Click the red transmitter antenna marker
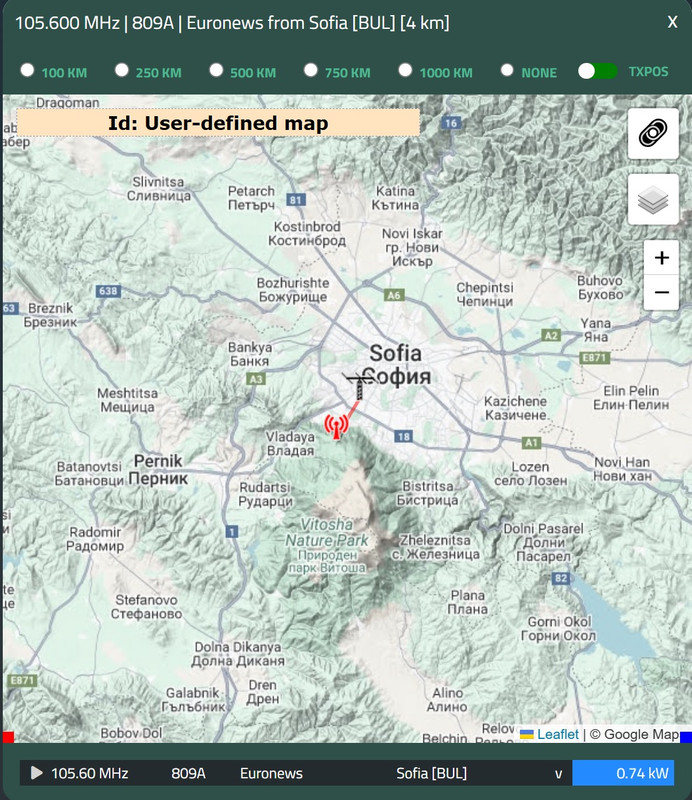 tap(336, 427)
